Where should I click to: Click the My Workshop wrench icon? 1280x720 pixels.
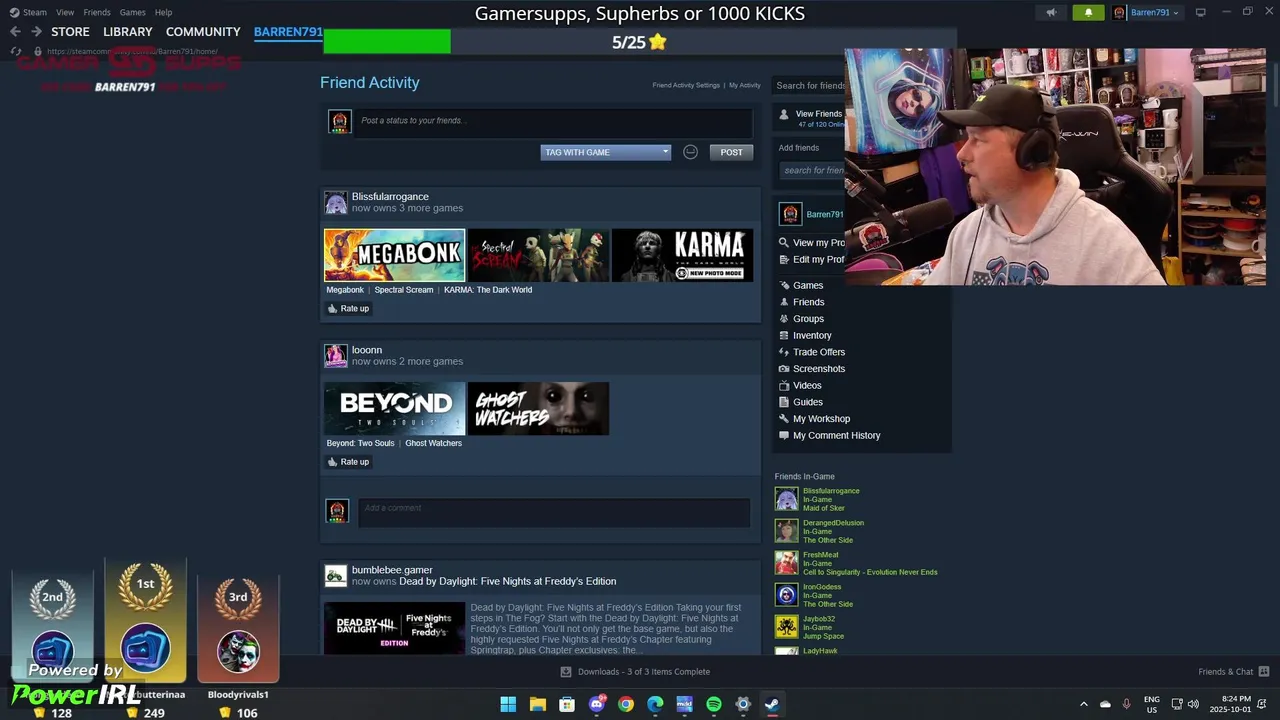(784, 419)
